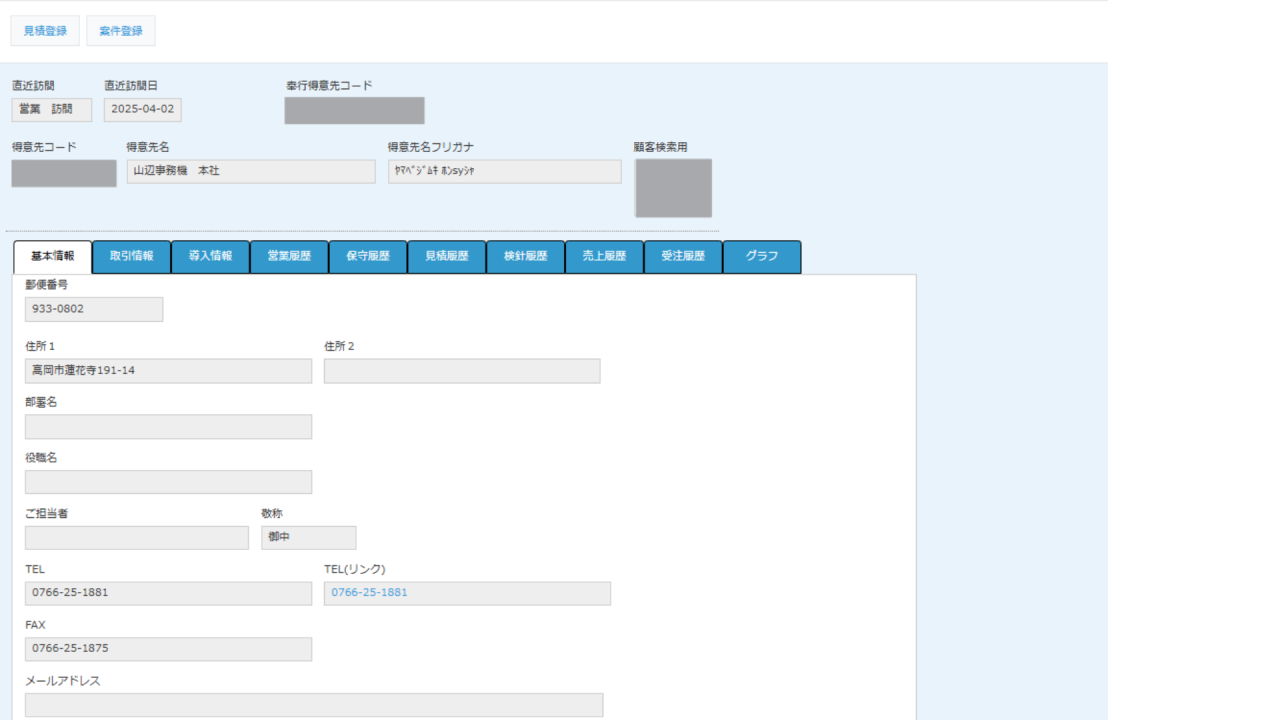Click the 奉行得意先コード field

tap(355, 111)
